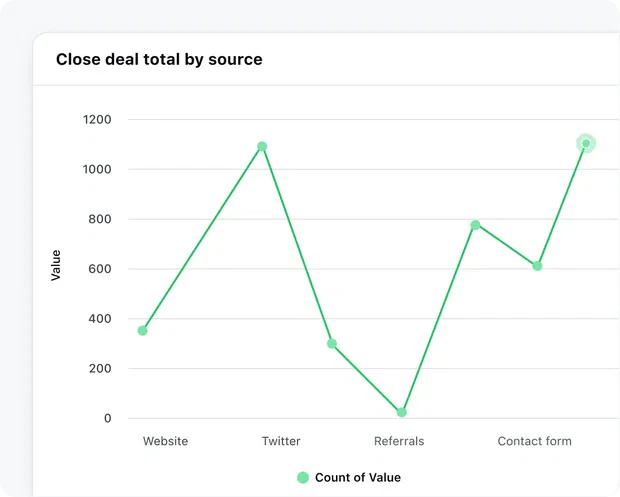Select the Twitter peak data point
The height and width of the screenshot is (497, 620).
pos(262,147)
